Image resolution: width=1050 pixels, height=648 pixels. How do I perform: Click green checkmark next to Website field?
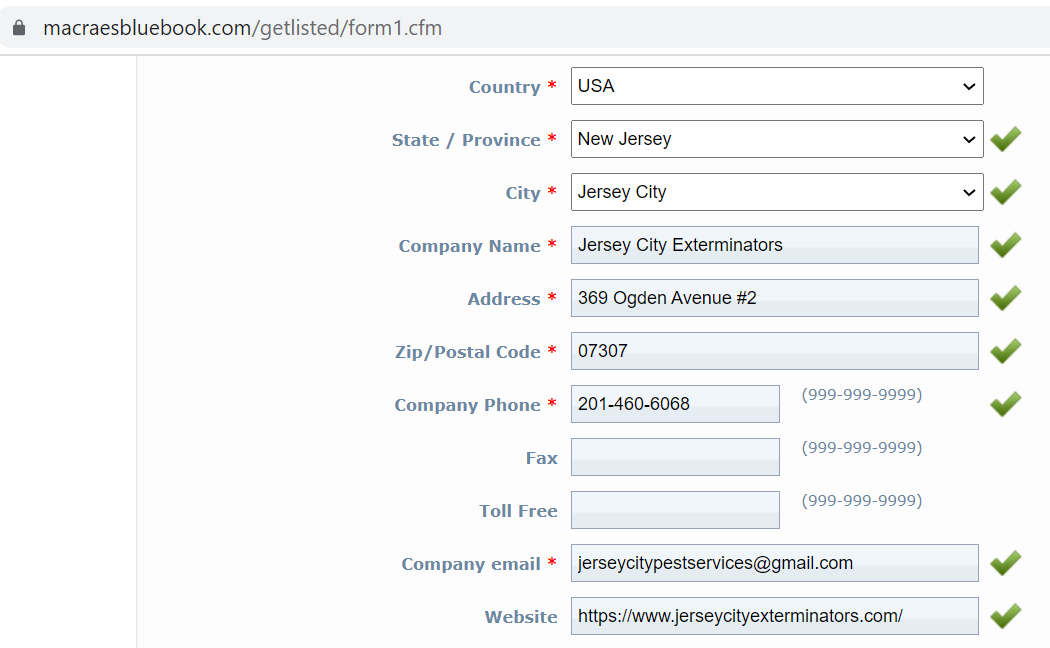pyautogui.click(x=1006, y=616)
